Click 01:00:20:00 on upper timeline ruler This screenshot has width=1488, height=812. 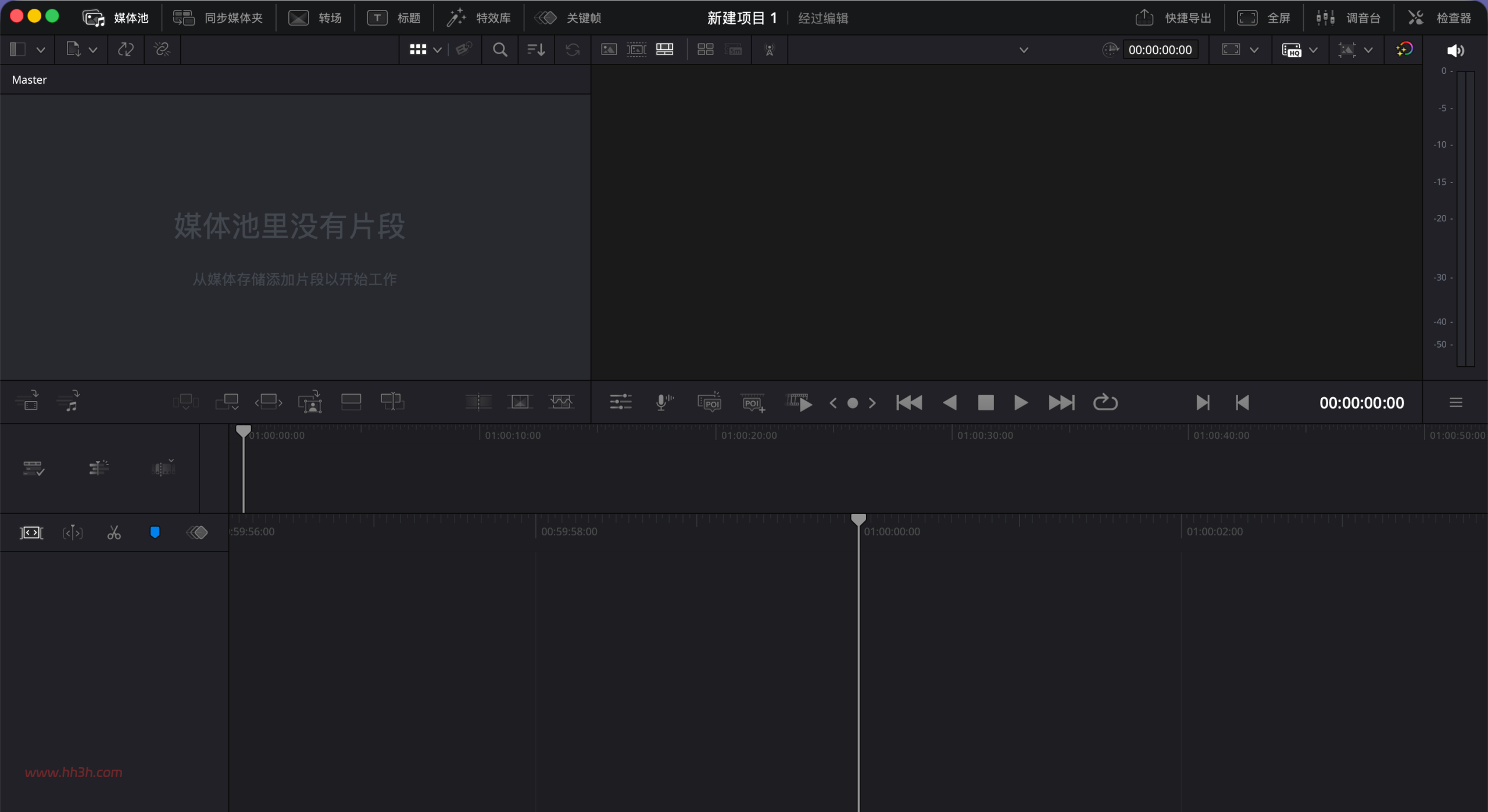point(749,435)
